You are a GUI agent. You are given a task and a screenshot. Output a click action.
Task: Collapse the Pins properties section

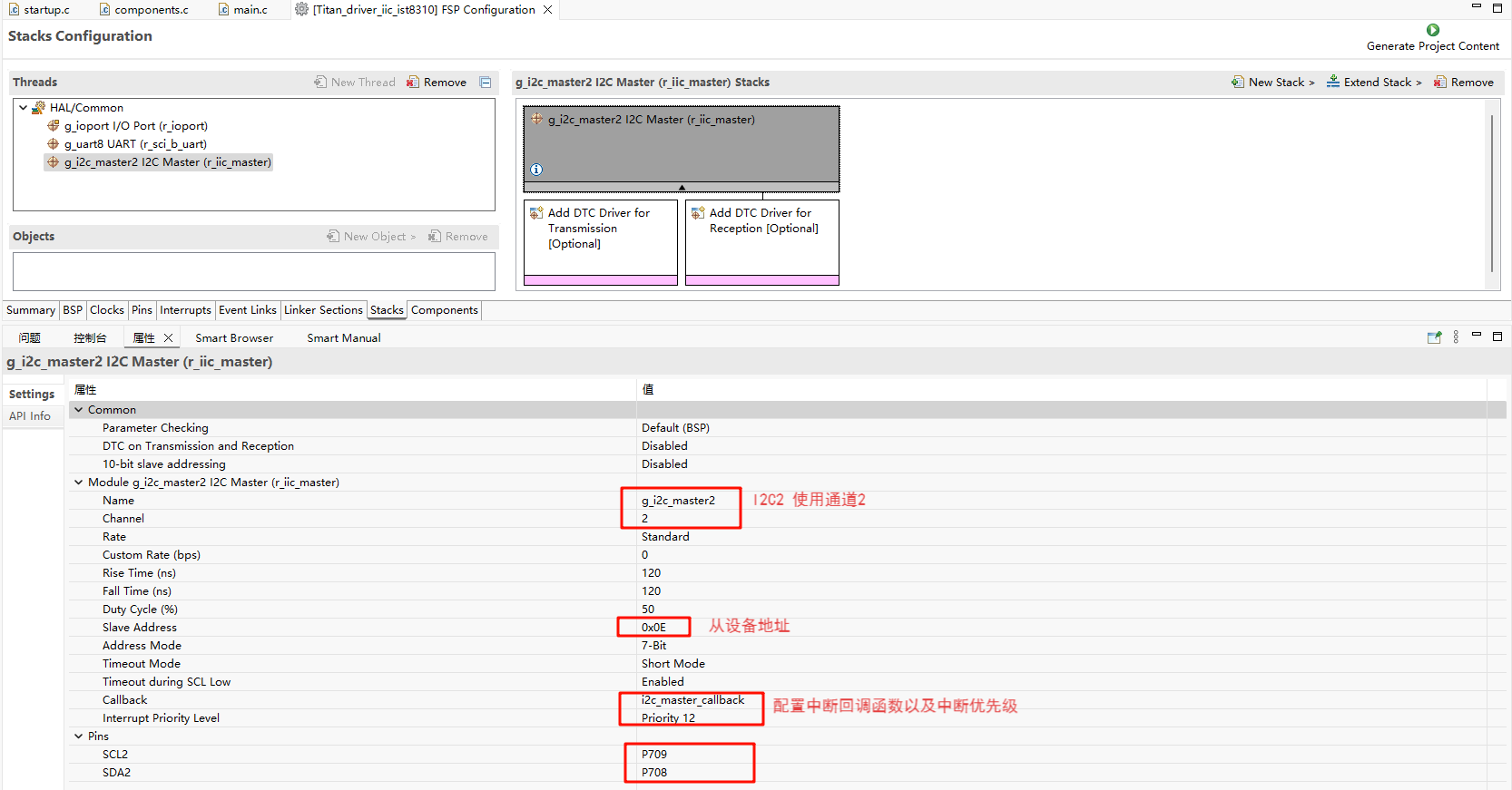coord(79,736)
